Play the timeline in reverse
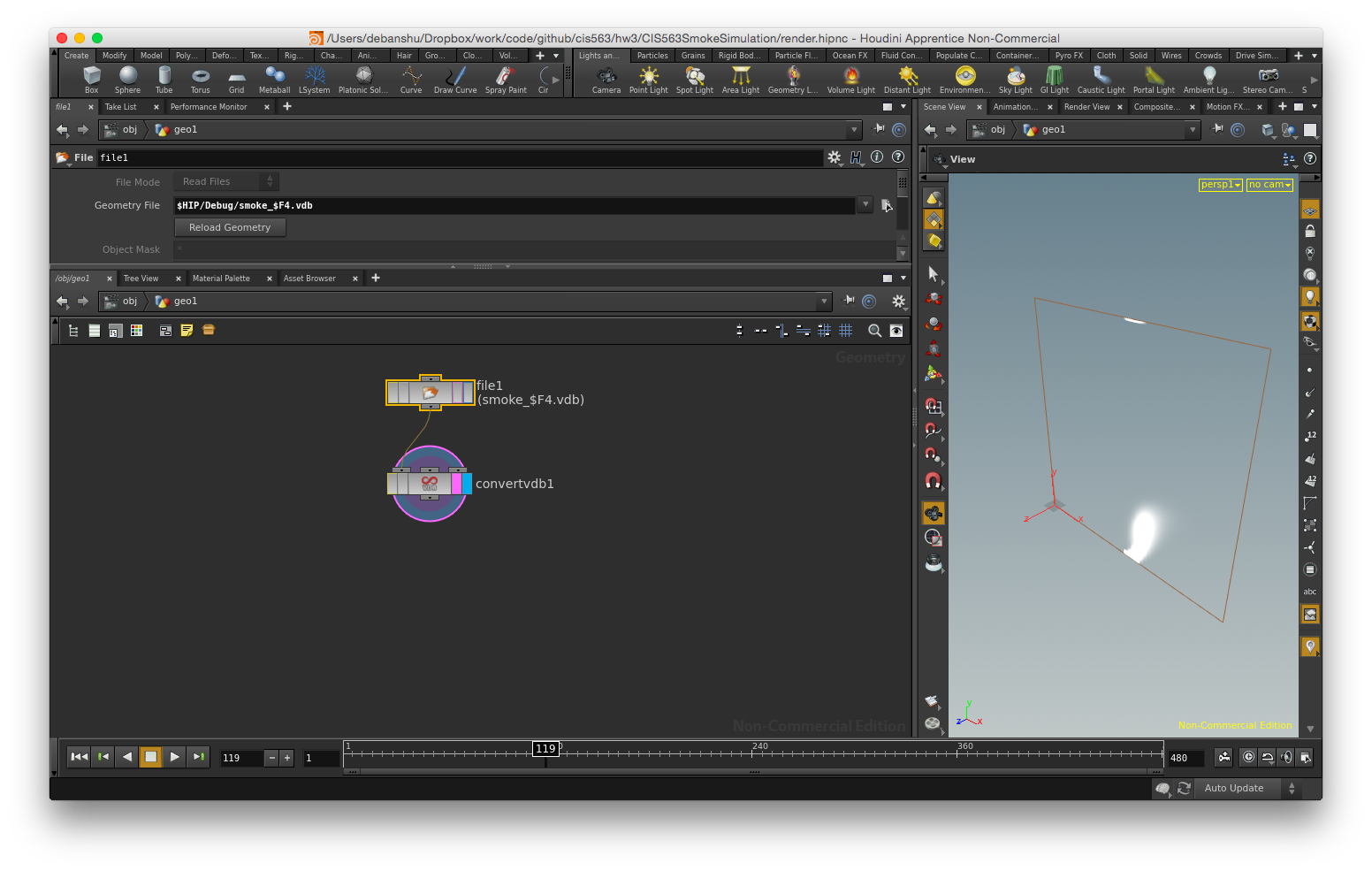Image resolution: width=1372 pixels, height=871 pixels. pos(127,757)
